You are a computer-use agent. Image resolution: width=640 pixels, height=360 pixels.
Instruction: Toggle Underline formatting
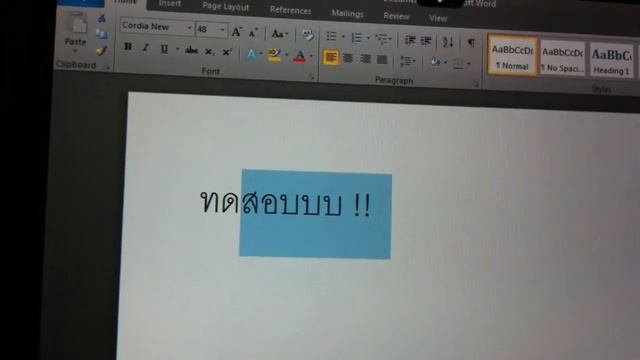click(x=164, y=49)
